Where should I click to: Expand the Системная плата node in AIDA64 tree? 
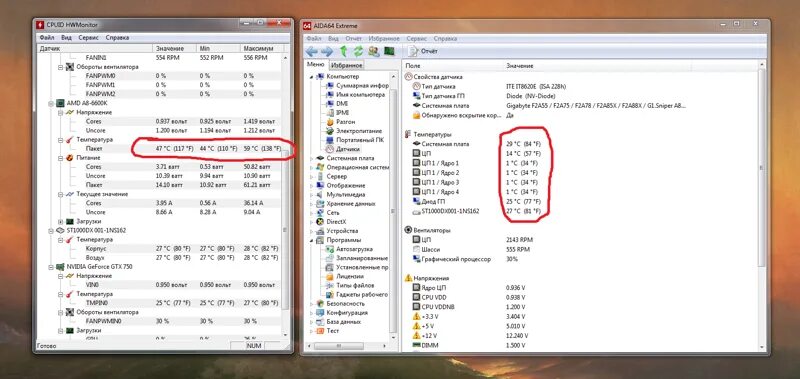click(x=313, y=158)
